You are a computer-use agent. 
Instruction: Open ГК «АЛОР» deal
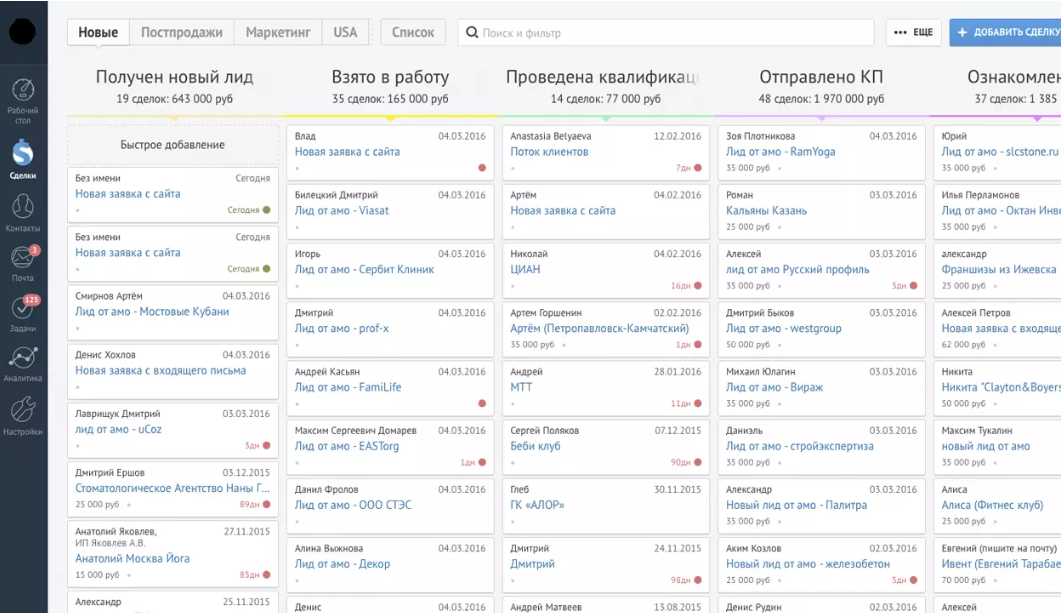(x=537, y=505)
